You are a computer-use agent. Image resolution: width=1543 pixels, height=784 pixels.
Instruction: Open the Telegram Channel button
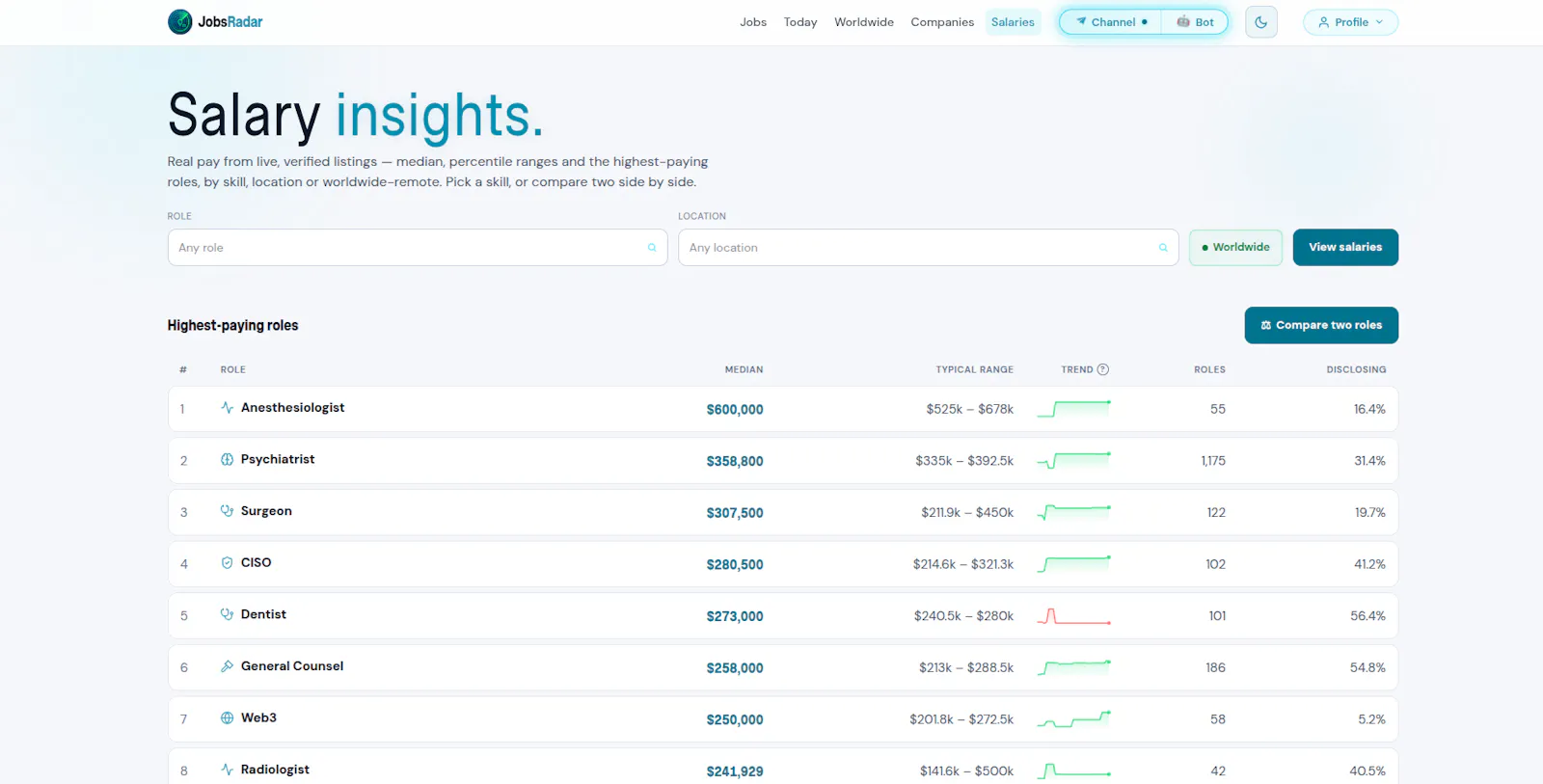tap(1111, 22)
